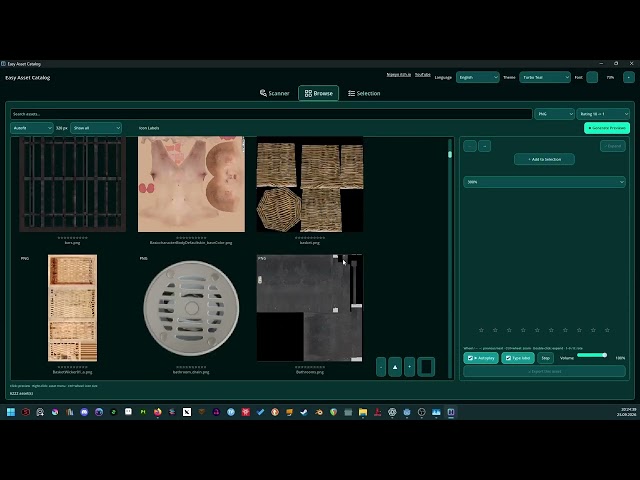Viewport: 640px width, 480px height.
Task: Select the basket.png wicker thumbnail
Action: (x=310, y=184)
